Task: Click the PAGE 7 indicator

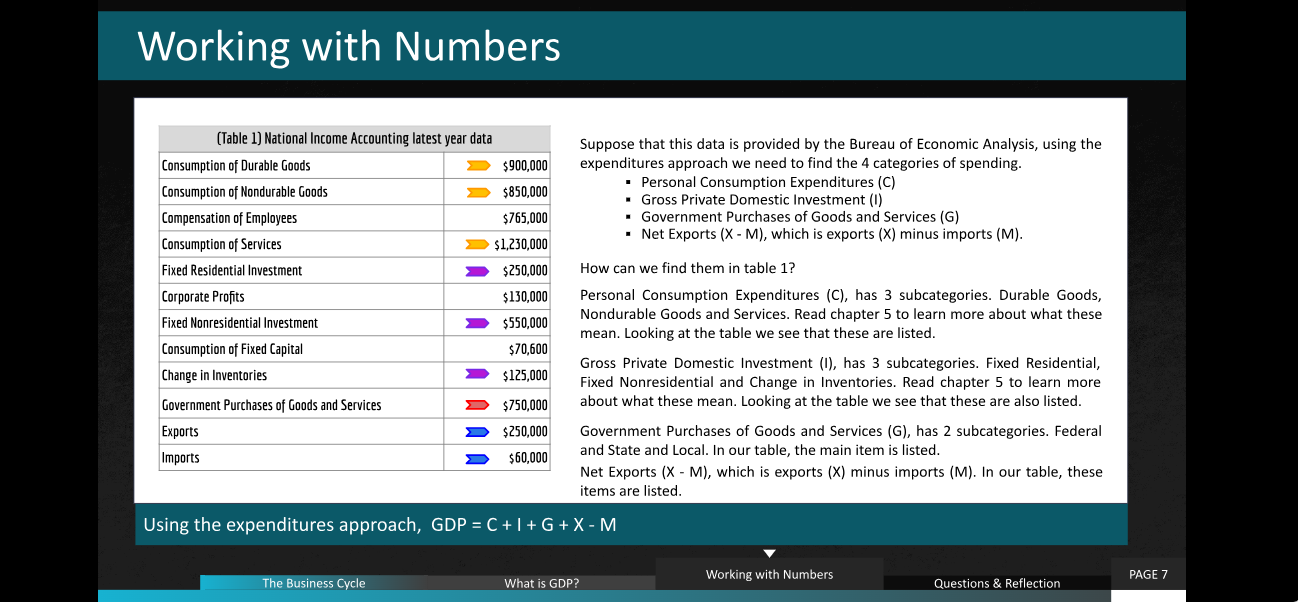Action: (x=1148, y=574)
